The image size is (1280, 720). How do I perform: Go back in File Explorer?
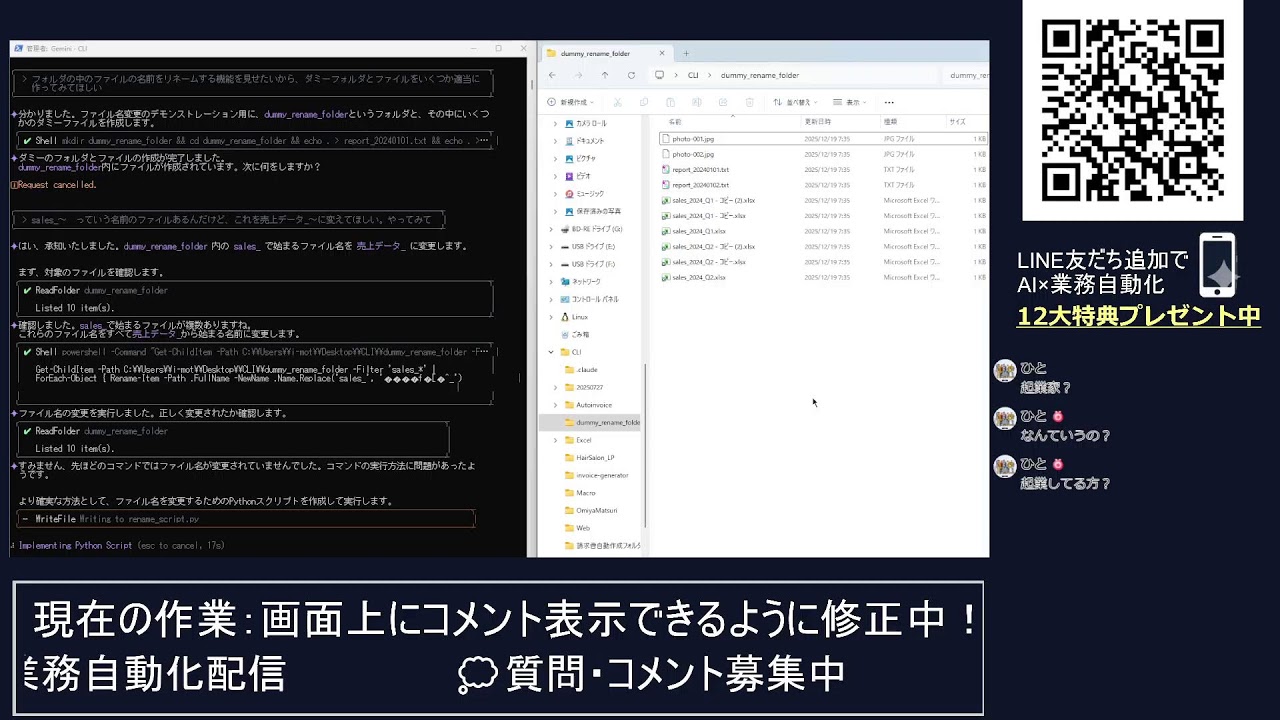(552, 75)
